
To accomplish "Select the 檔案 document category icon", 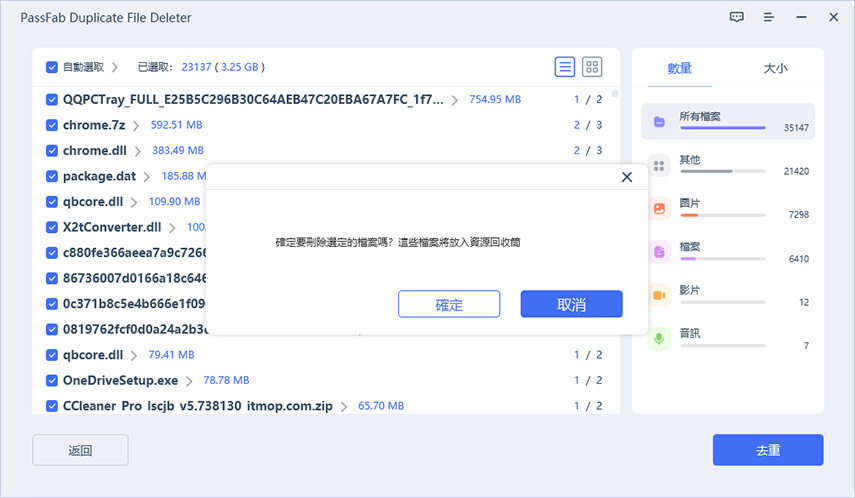I will coord(659,252).
